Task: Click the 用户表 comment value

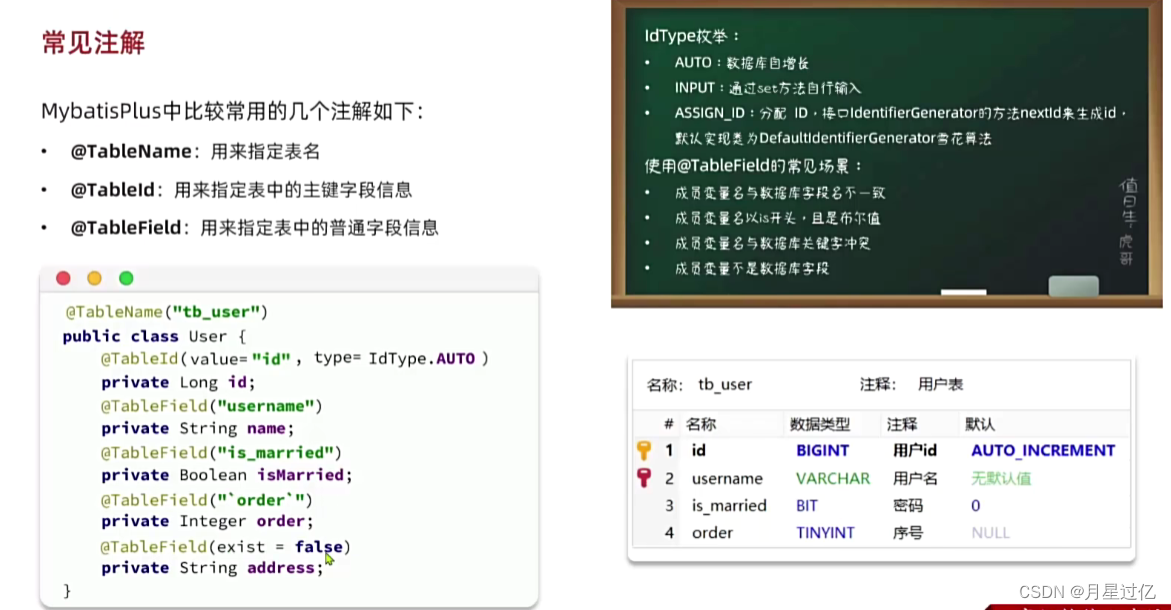Action: (940, 385)
